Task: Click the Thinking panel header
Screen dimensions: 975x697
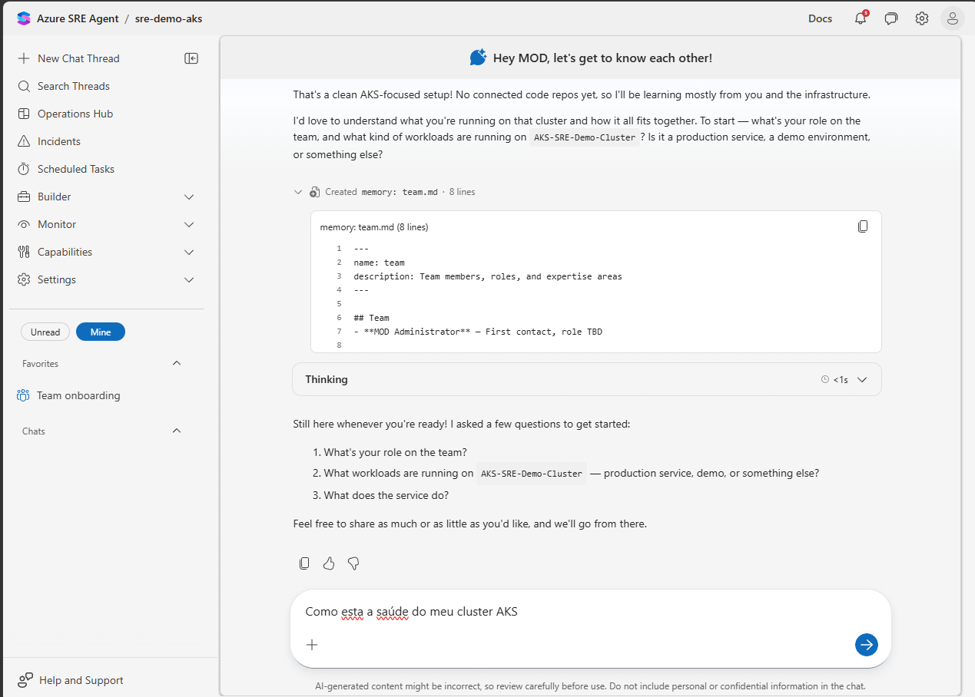Action: tap(586, 379)
